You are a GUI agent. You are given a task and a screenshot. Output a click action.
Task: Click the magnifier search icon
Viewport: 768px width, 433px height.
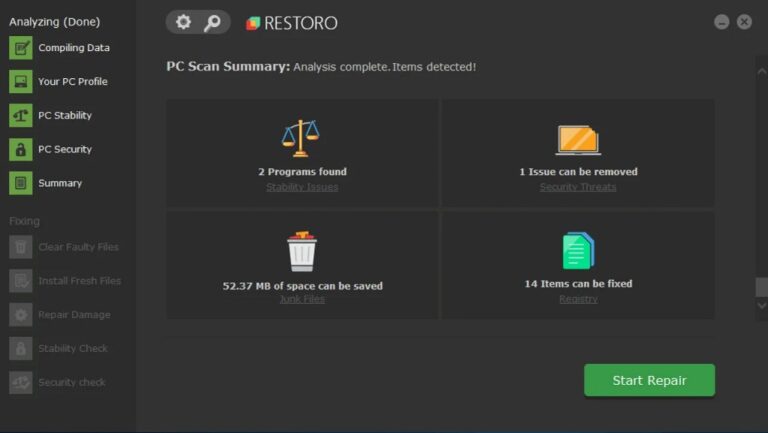212,23
